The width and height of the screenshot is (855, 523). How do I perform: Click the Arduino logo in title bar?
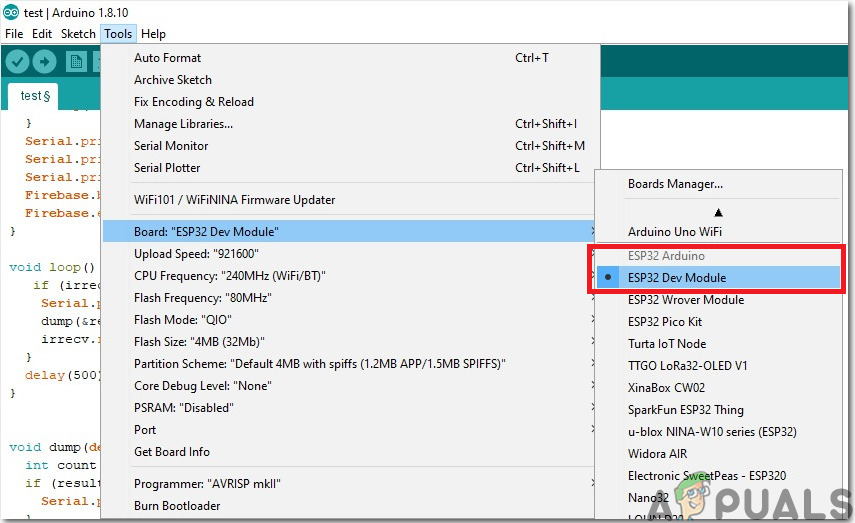click(x=11, y=12)
